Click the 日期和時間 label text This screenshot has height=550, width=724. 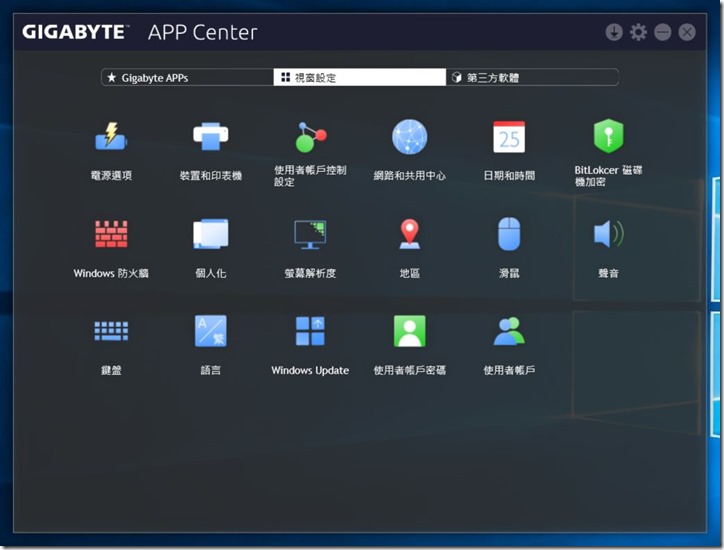(509, 175)
